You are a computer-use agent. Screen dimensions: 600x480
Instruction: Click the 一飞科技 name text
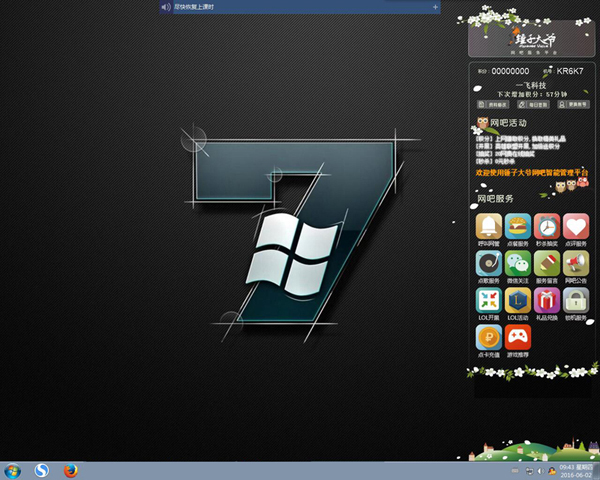531,85
